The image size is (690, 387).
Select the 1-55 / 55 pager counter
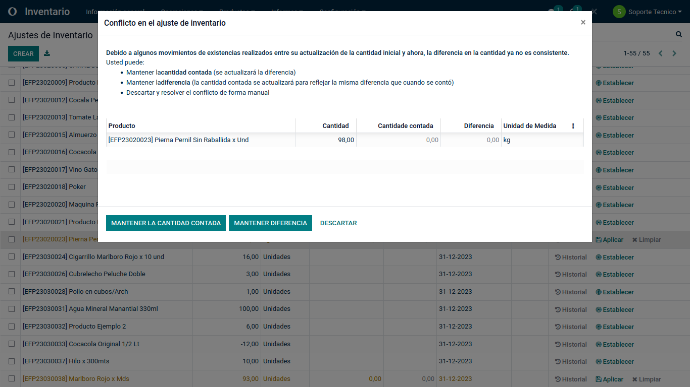[x=636, y=53]
